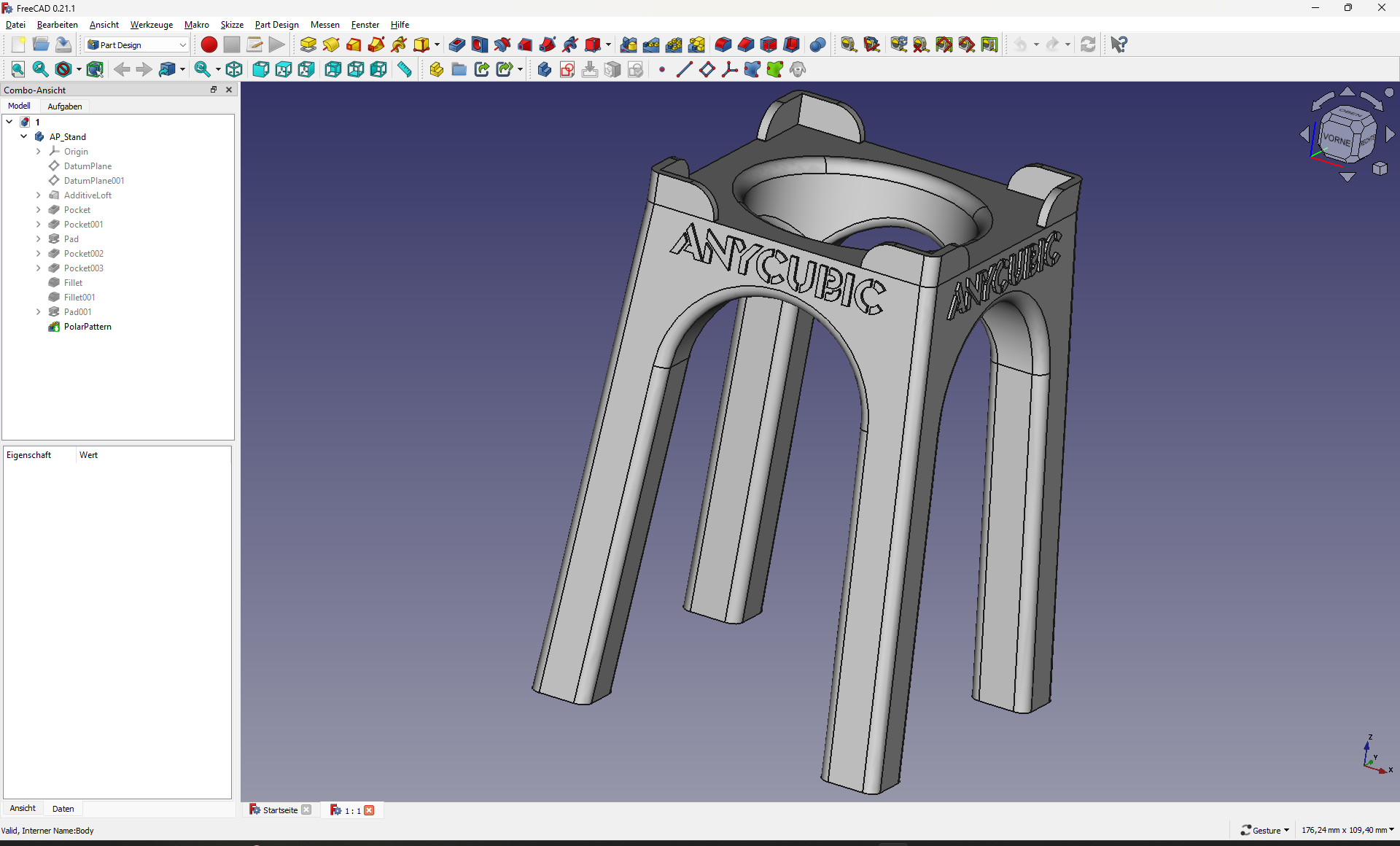The image size is (1400, 846).
Task: Click the Polar pattern toolbar icon
Action: click(x=674, y=44)
